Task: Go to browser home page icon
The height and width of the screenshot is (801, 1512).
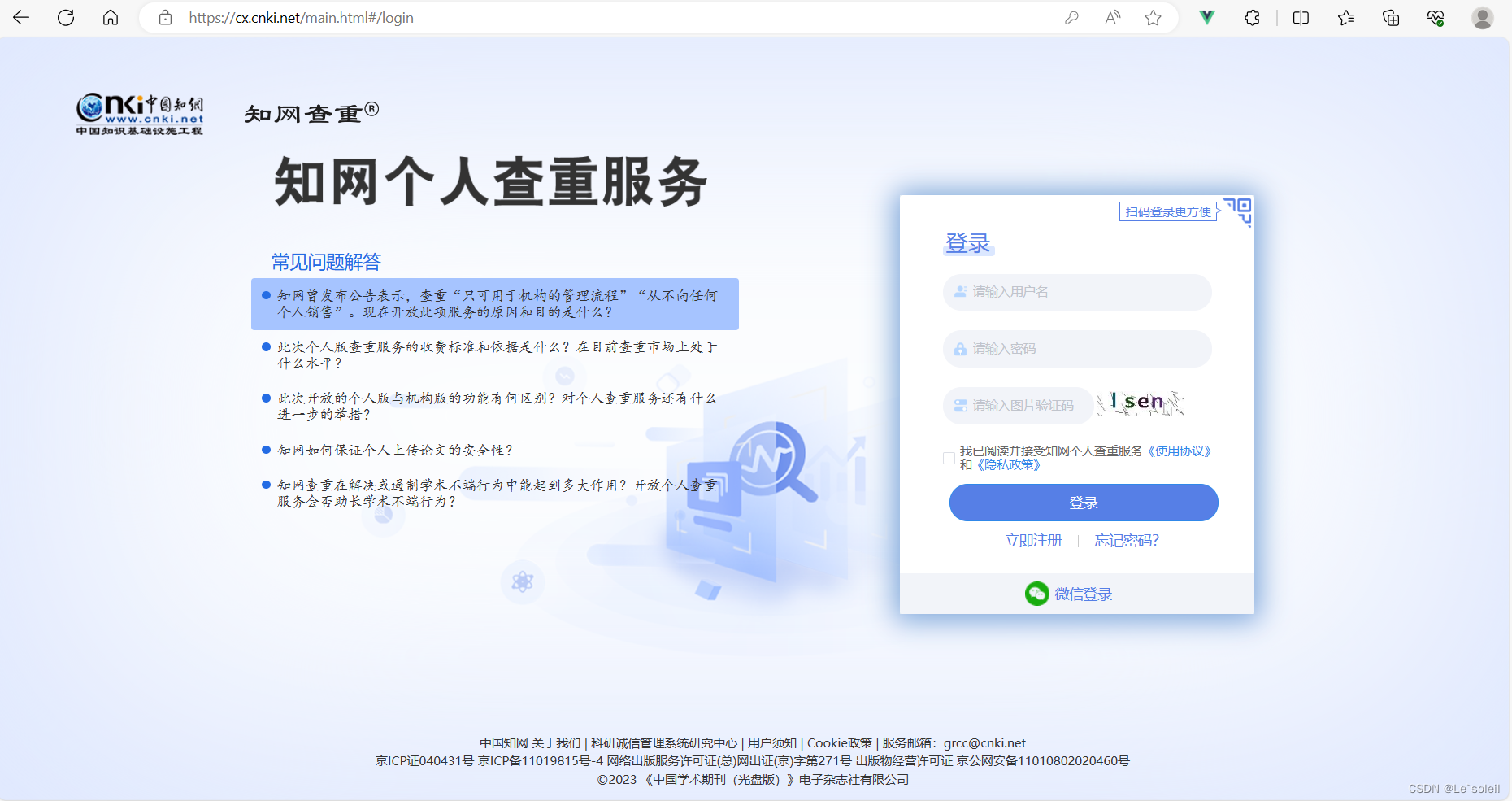Action: point(111,17)
